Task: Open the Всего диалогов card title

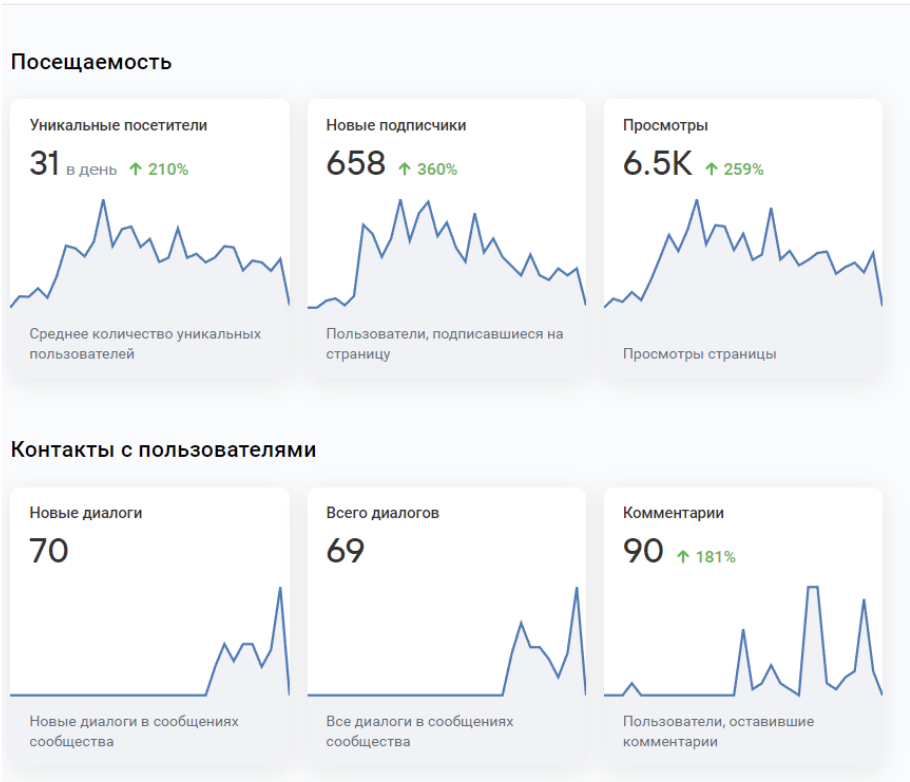Action: (x=382, y=513)
